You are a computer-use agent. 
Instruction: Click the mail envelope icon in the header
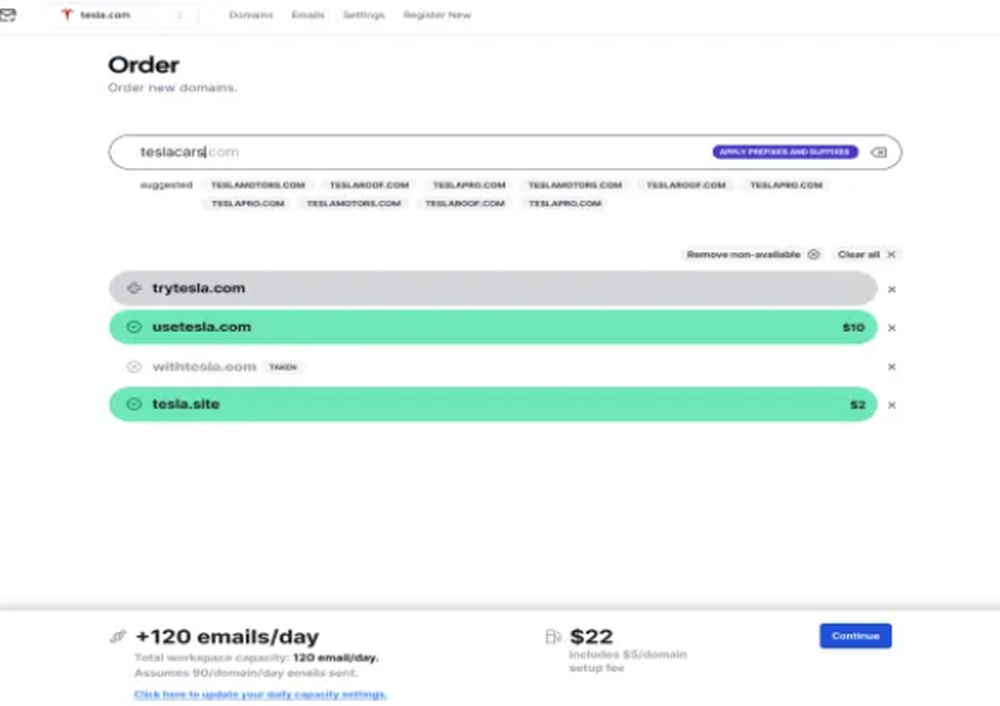coord(8,15)
